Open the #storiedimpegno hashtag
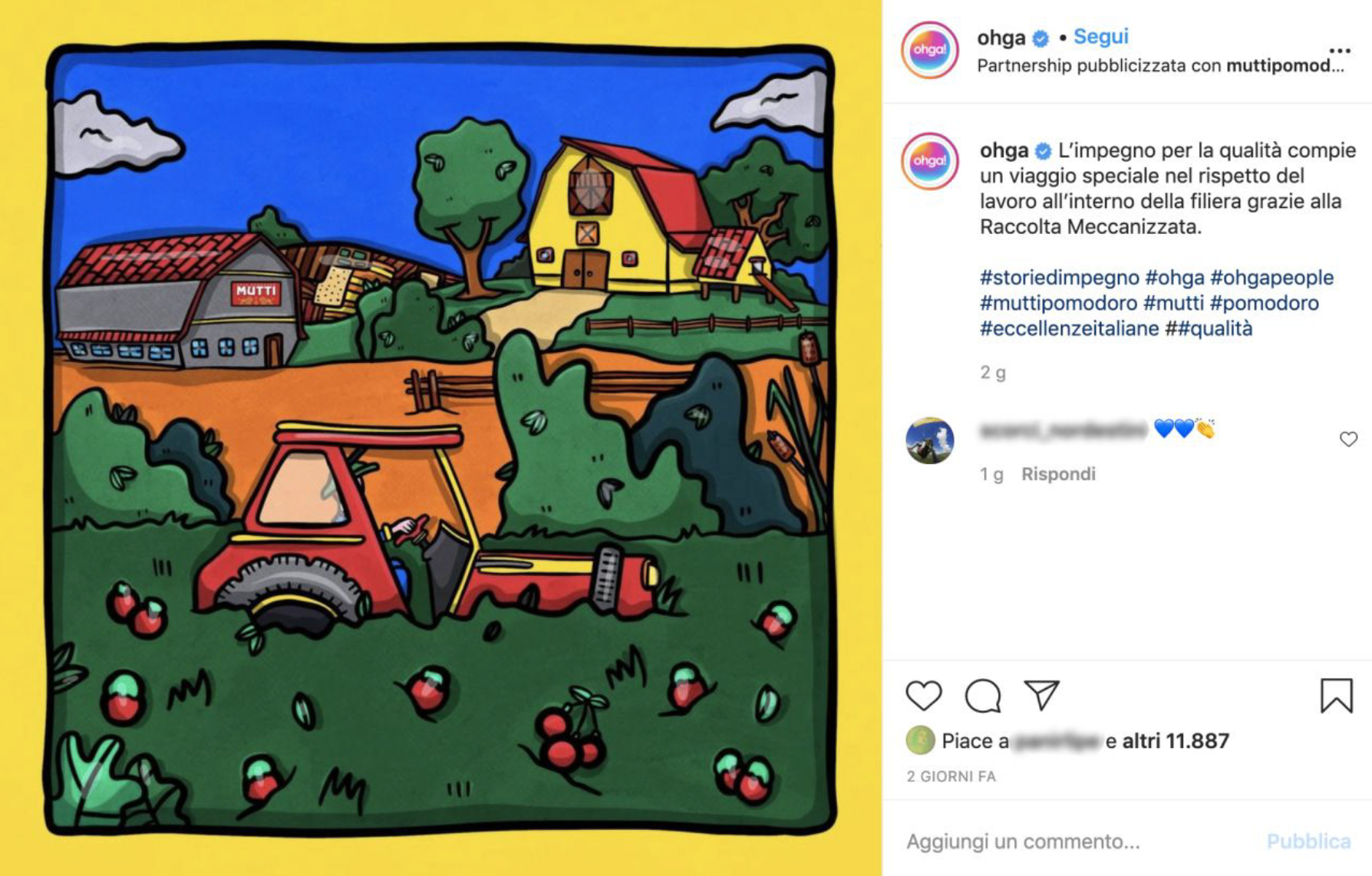The height and width of the screenshot is (876, 1372). (1059, 277)
